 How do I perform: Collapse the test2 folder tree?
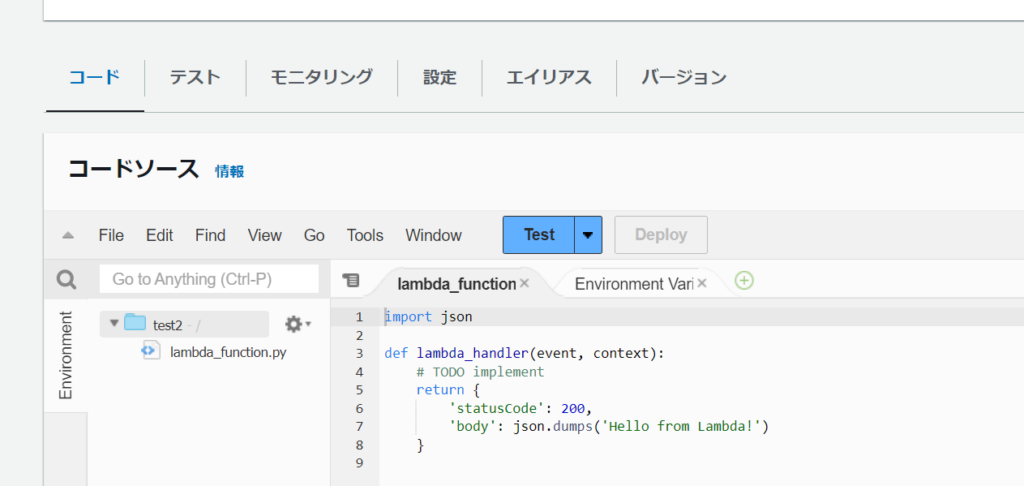(x=114, y=323)
